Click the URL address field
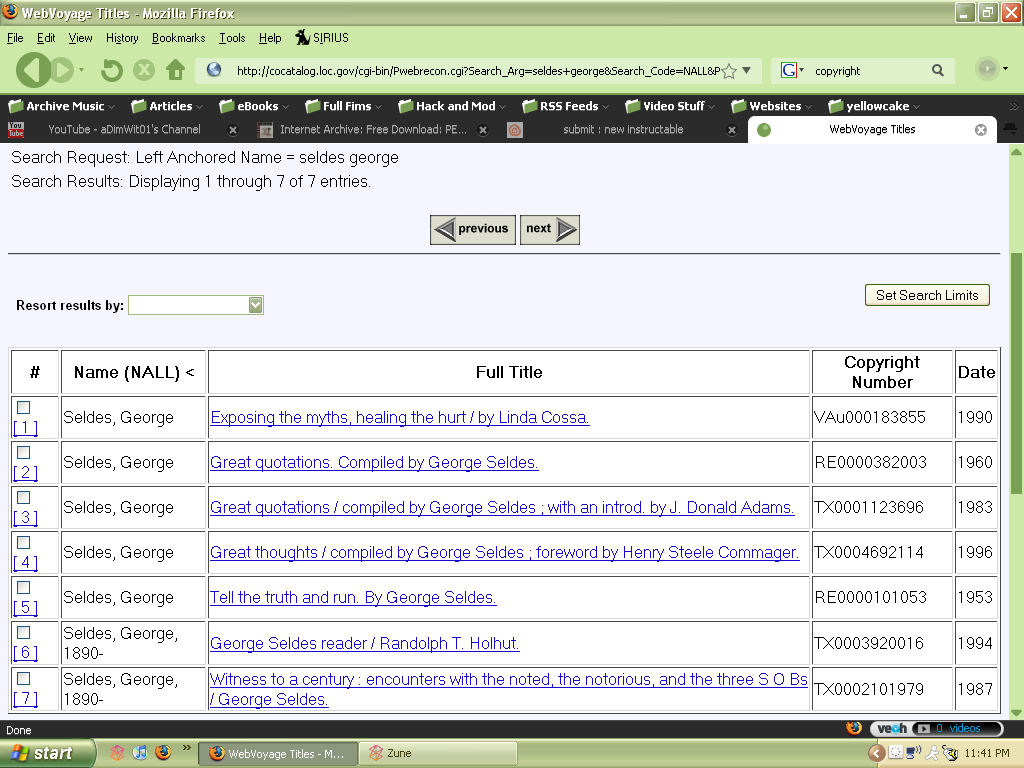The width and height of the screenshot is (1024, 768). (x=477, y=71)
